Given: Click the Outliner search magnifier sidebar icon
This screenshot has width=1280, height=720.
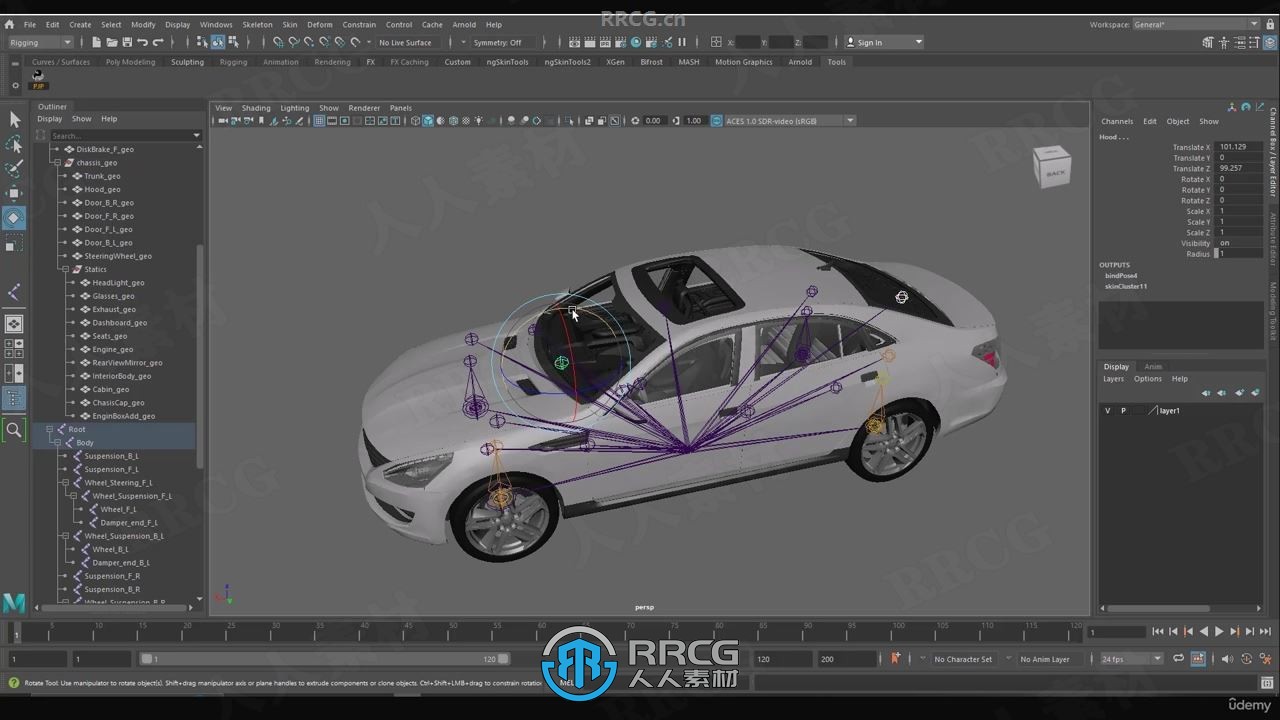Looking at the screenshot, I should coord(14,430).
